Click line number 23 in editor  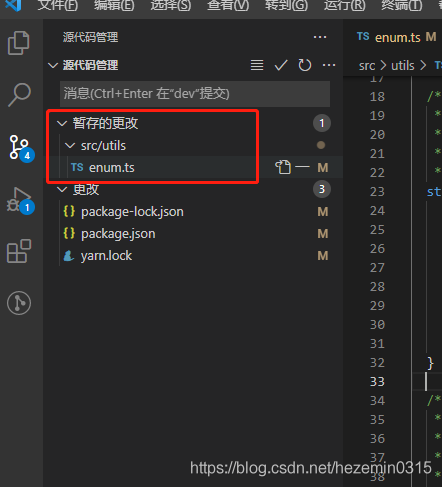(x=377, y=192)
